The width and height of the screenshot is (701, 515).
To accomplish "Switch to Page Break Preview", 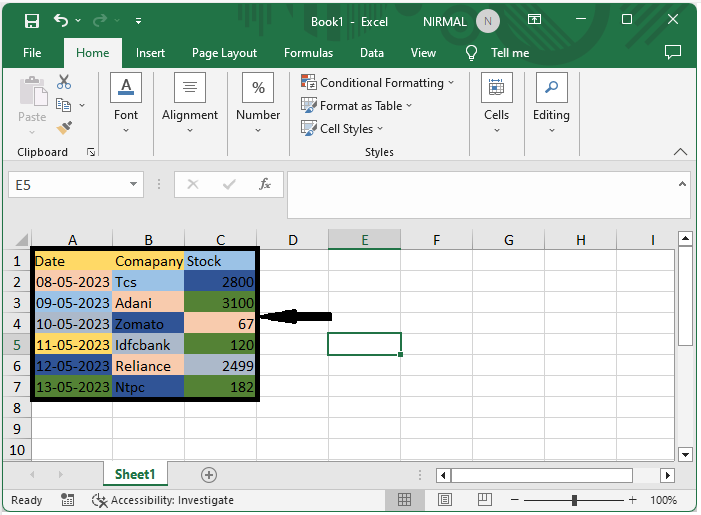I will point(485,499).
